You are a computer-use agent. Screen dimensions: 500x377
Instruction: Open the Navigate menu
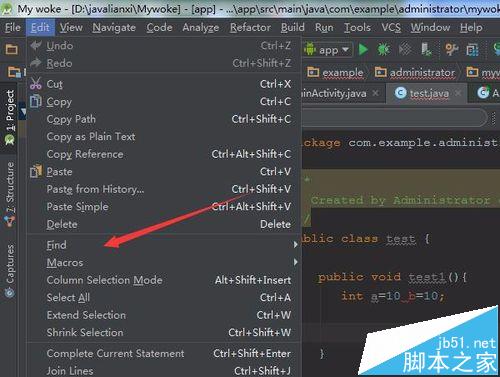pos(114,27)
